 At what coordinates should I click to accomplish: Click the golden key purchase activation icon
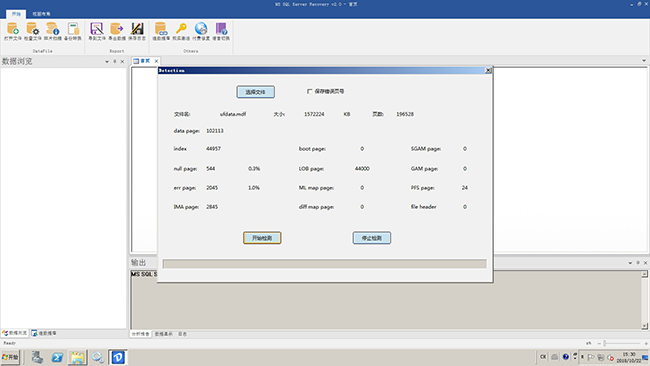click(181, 29)
